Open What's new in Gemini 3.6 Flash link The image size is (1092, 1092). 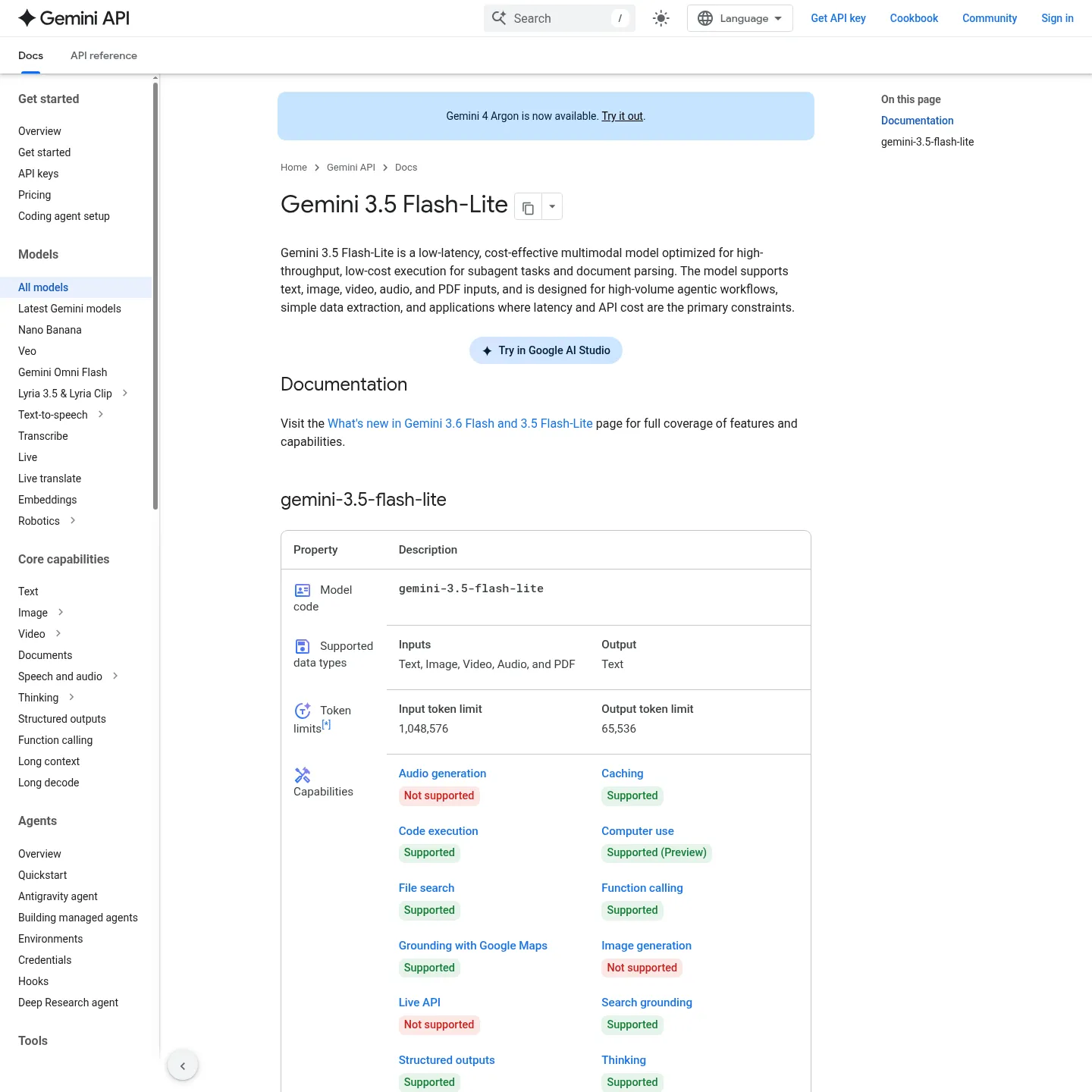(460, 423)
